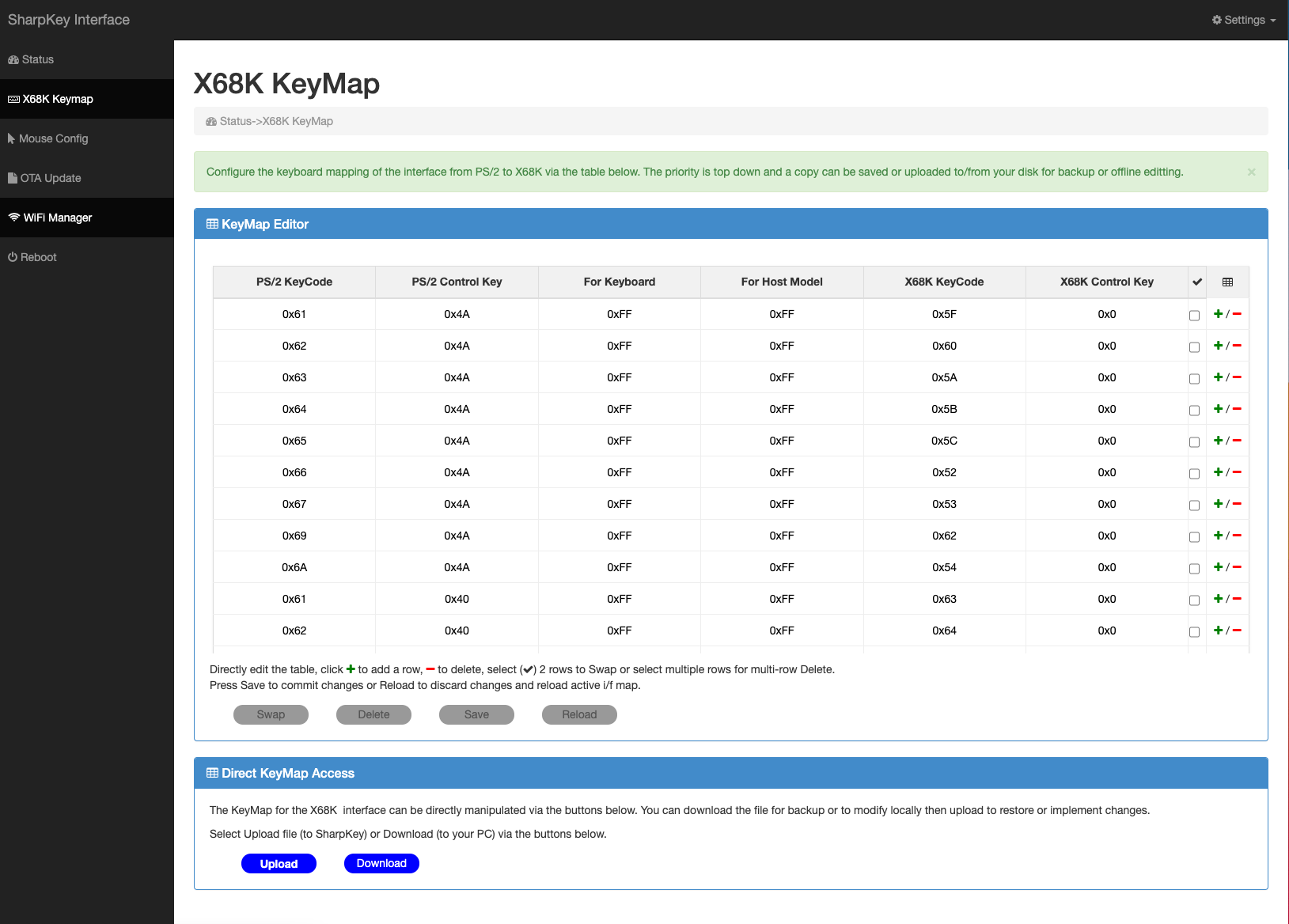Add a row at the PS/2 KeyCode 0x69 row
Image resolution: width=1289 pixels, height=924 pixels.
pyautogui.click(x=1218, y=536)
